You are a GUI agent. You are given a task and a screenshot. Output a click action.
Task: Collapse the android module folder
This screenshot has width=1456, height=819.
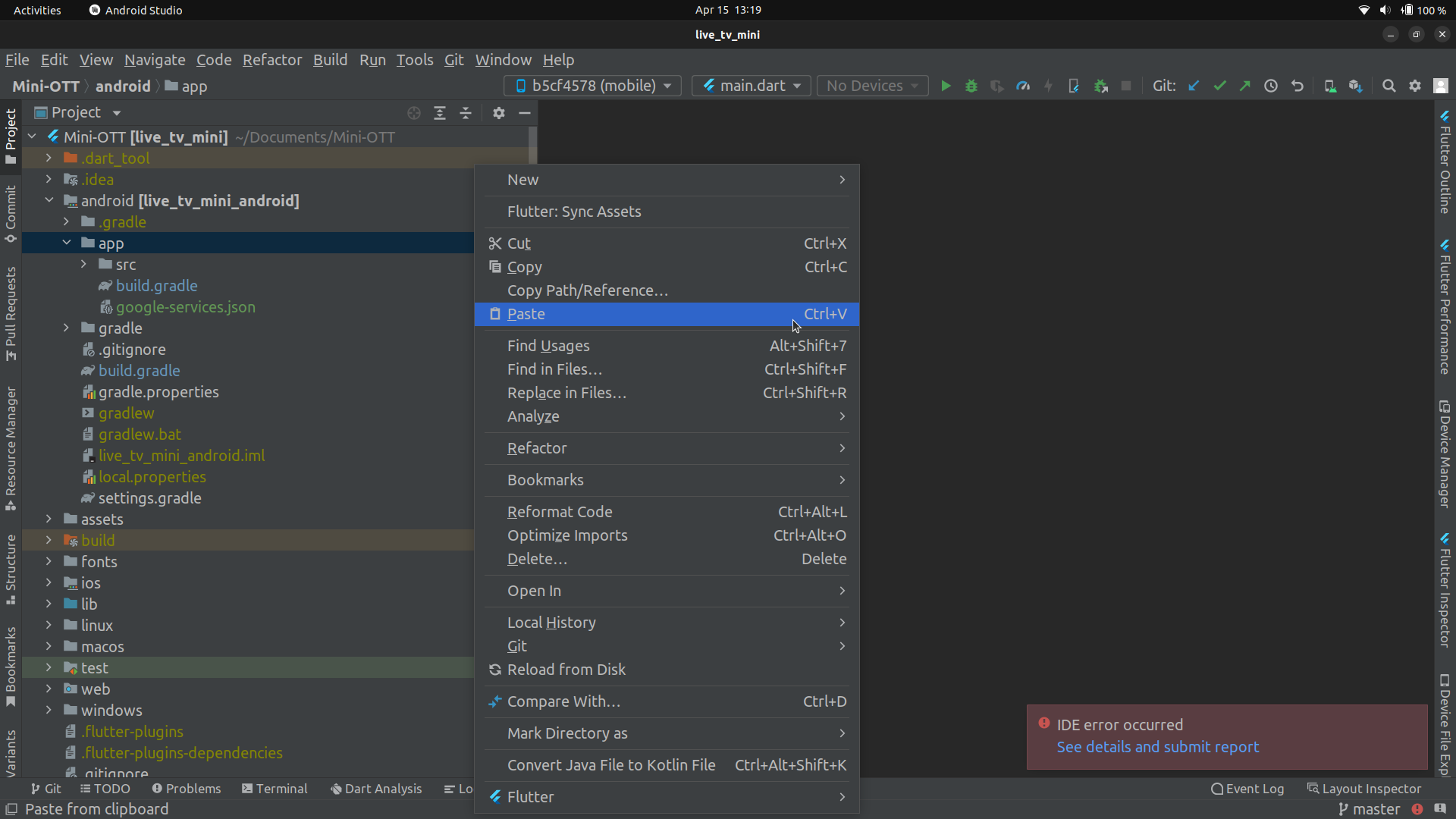pyautogui.click(x=49, y=200)
